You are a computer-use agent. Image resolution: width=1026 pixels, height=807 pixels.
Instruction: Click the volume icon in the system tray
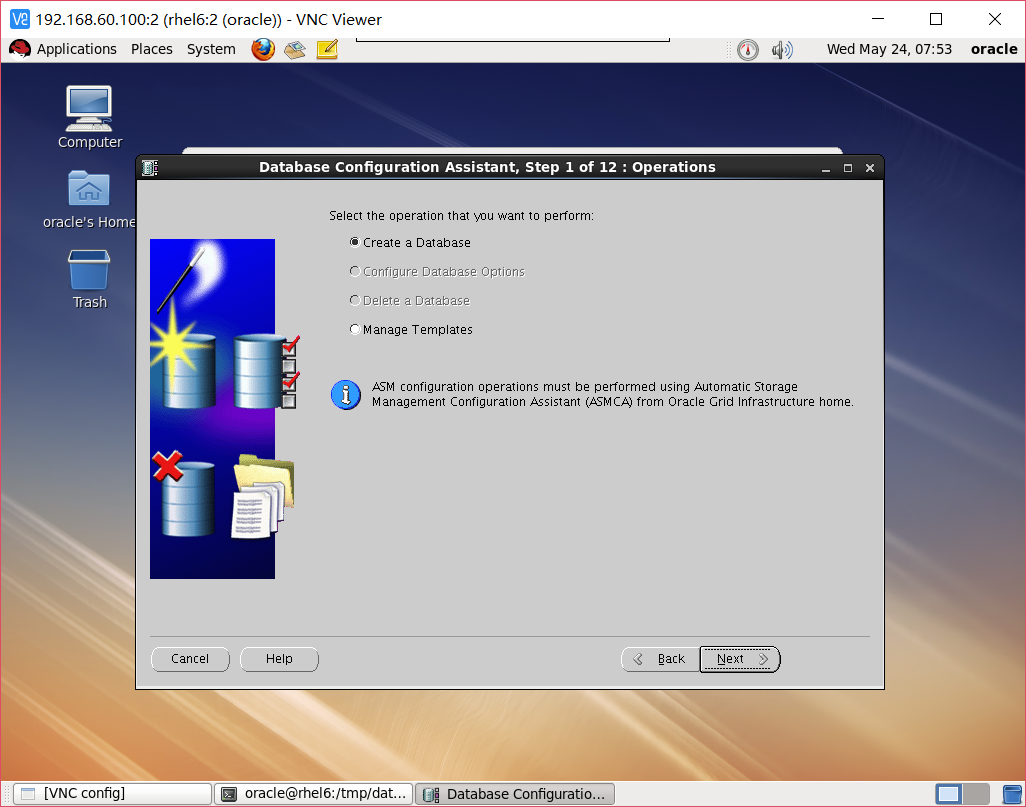point(782,49)
